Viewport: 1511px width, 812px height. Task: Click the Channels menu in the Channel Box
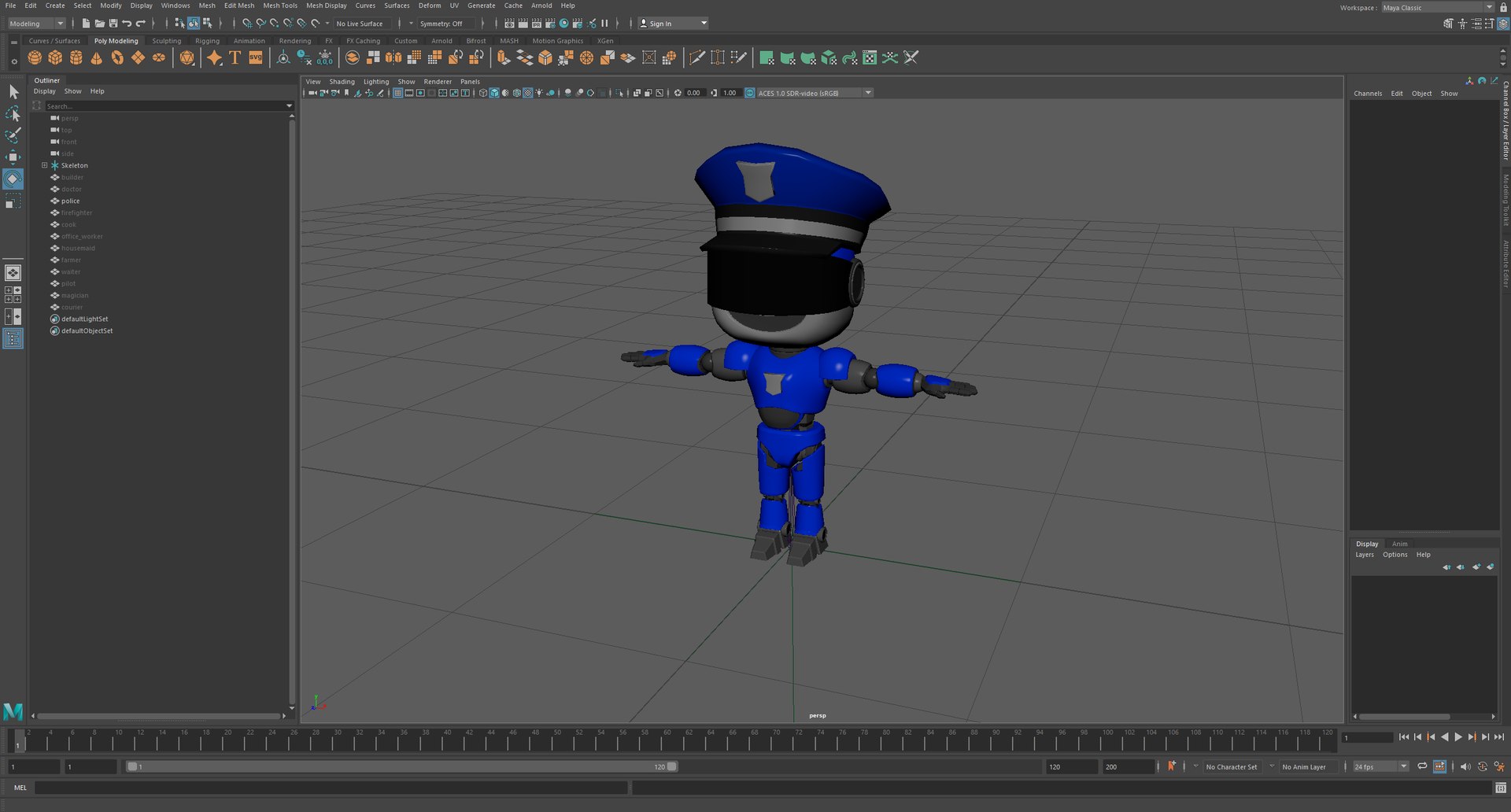(x=1368, y=94)
